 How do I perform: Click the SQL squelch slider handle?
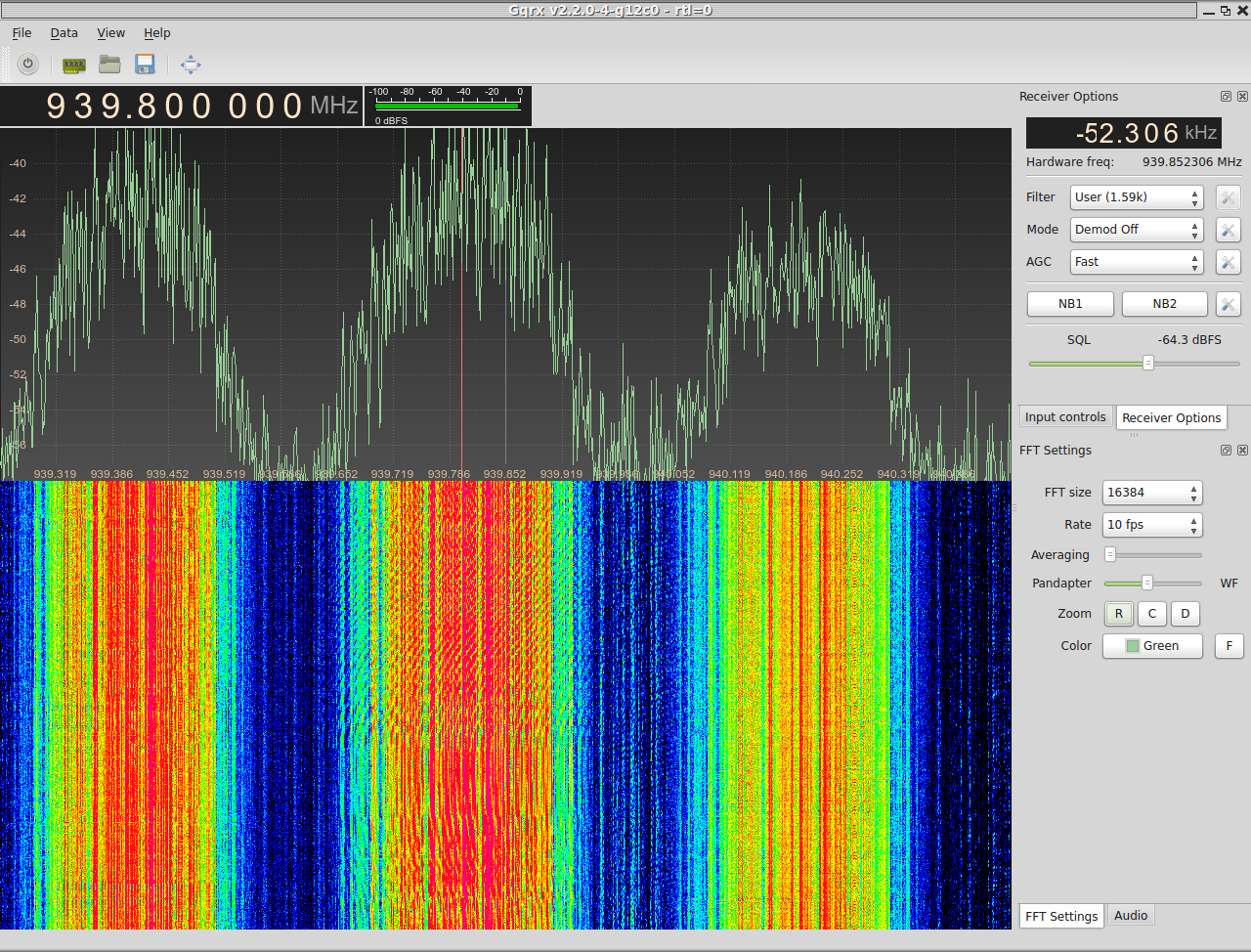(1148, 363)
